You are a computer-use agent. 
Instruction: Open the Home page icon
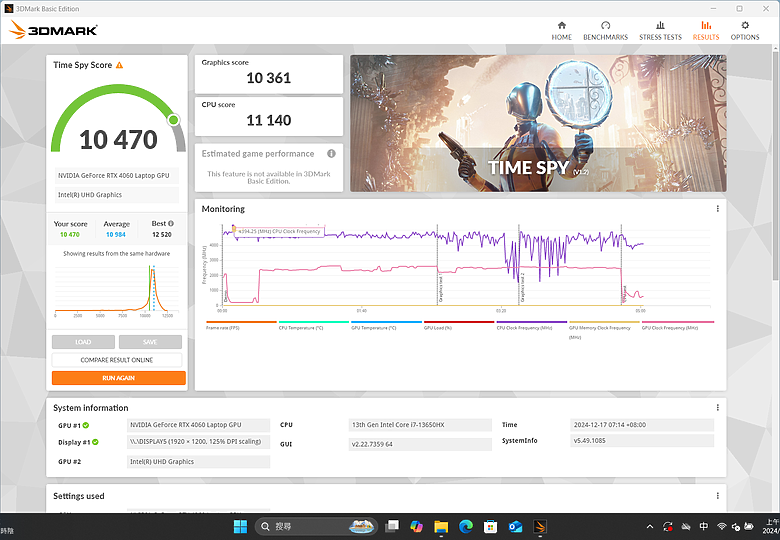[x=561, y=25]
